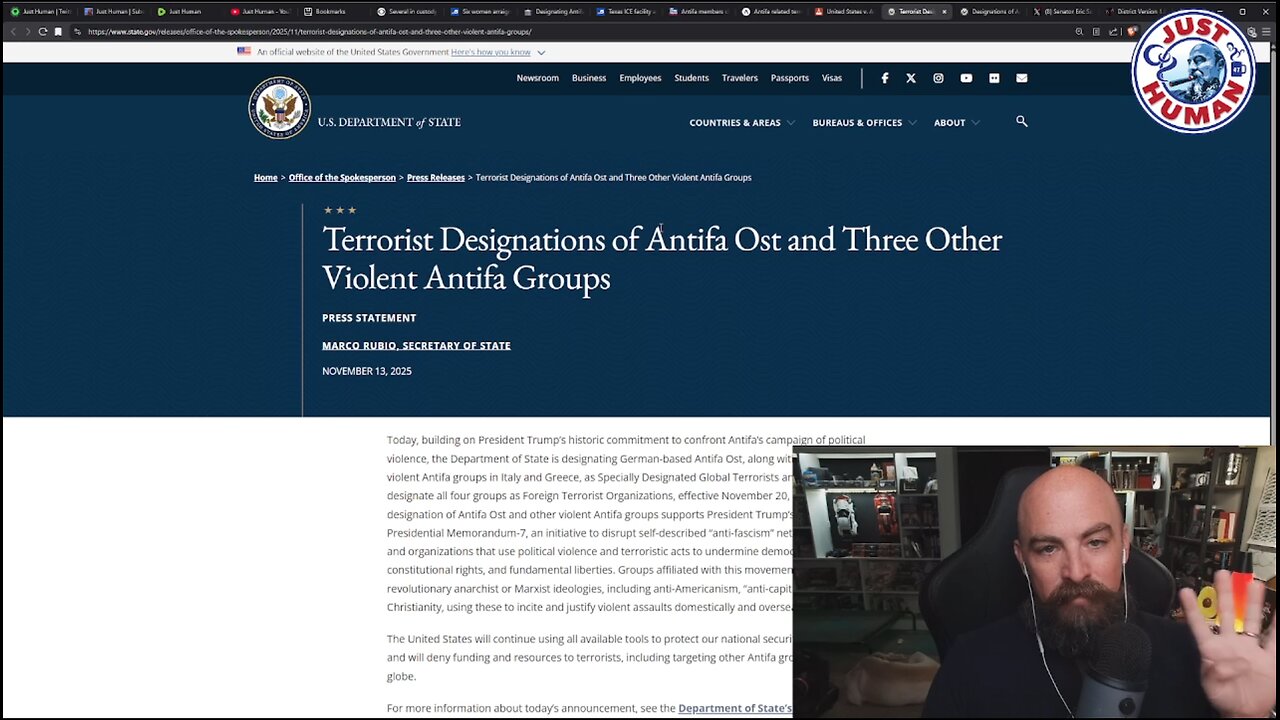Open the Employees menu link
The image size is (1280, 720).
coord(640,78)
